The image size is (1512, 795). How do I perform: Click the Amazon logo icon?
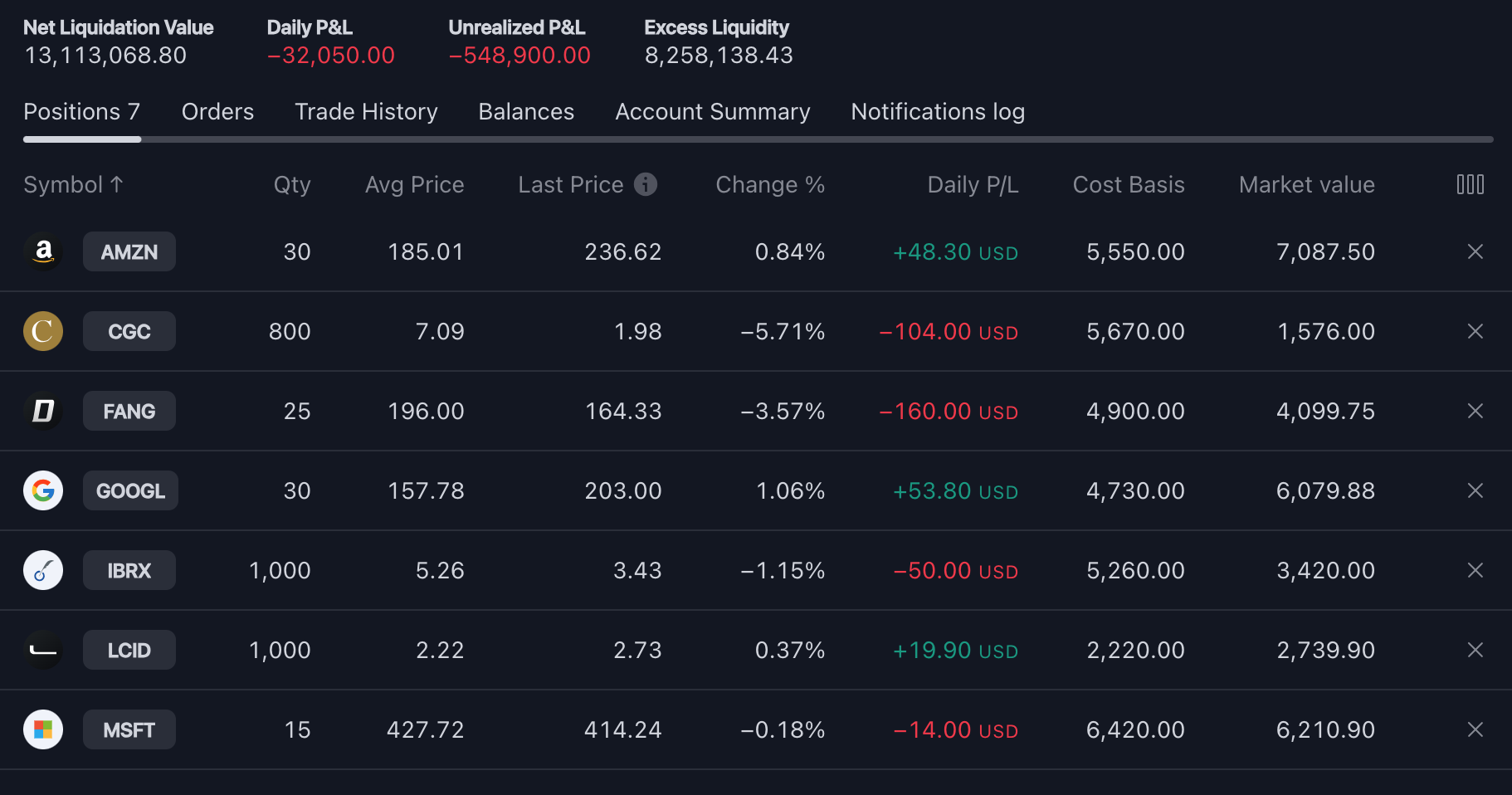tap(43, 251)
